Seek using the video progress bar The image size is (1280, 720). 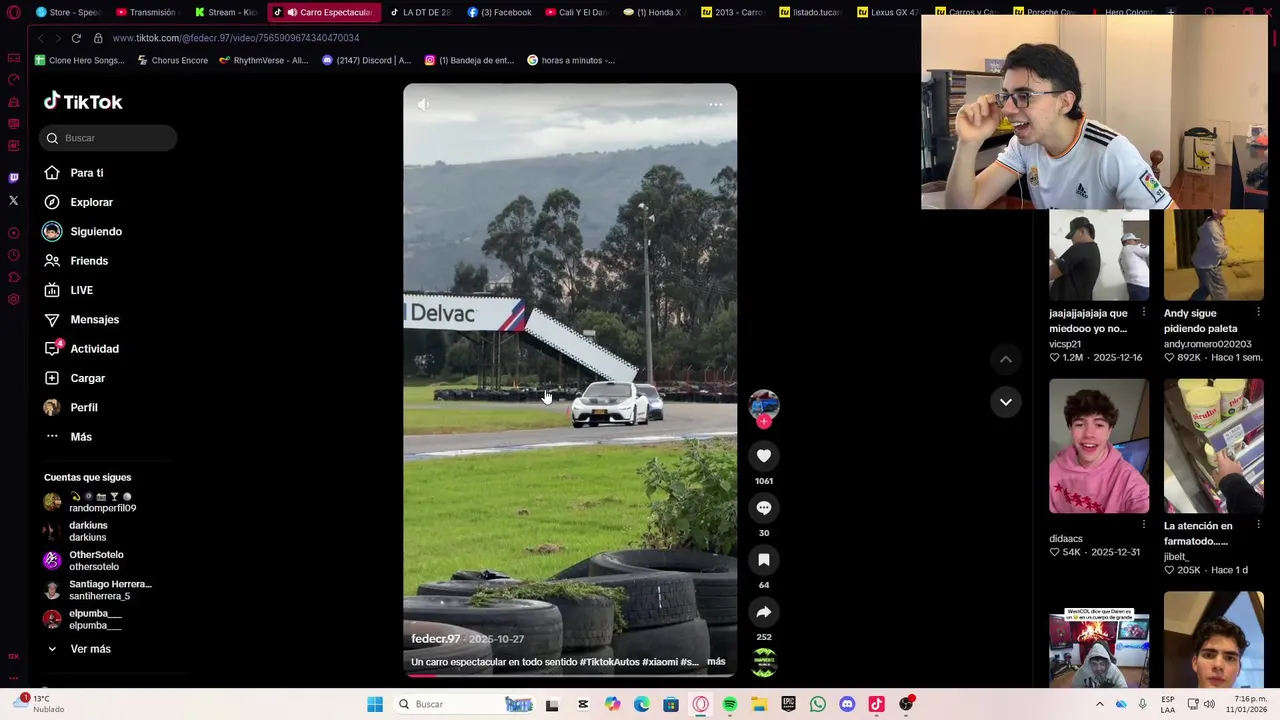(x=570, y=675)
